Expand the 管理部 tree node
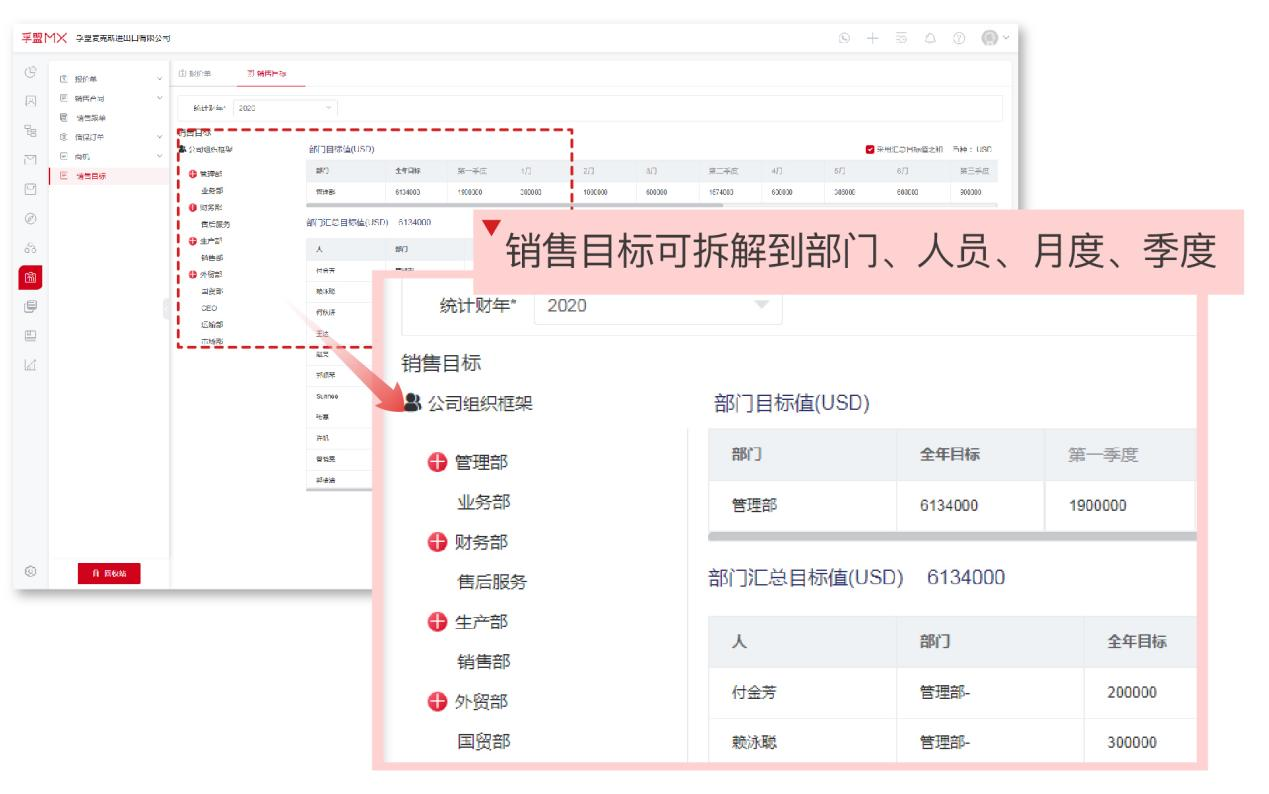The width and height of the screenshot is (1269, 794). point(437,462)
